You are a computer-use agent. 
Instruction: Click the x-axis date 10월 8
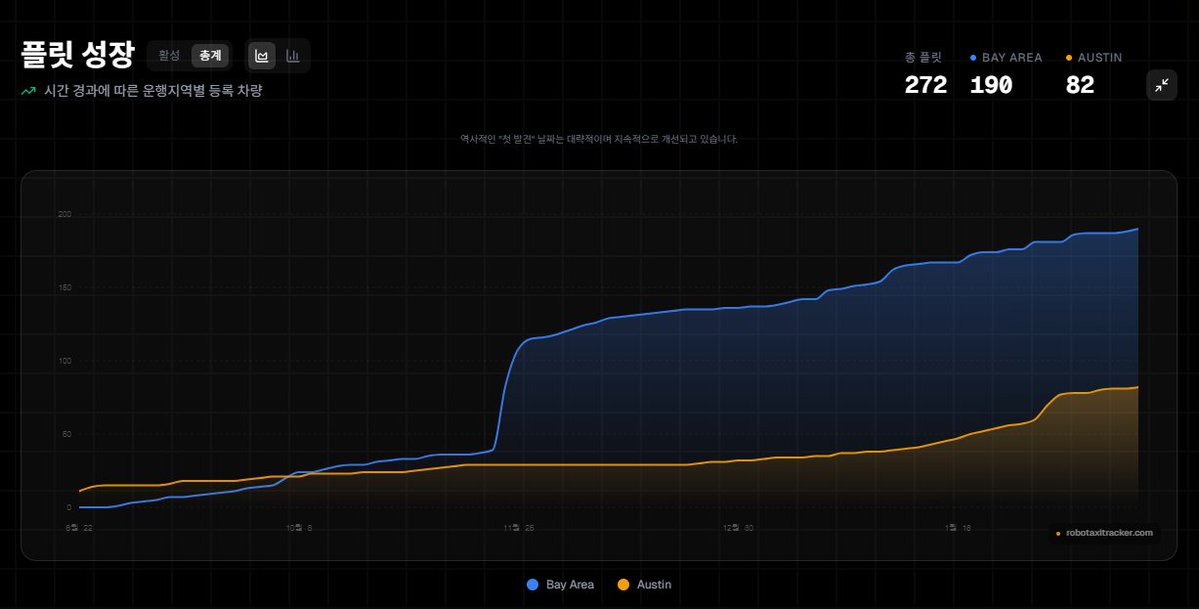tap(299, 528)
